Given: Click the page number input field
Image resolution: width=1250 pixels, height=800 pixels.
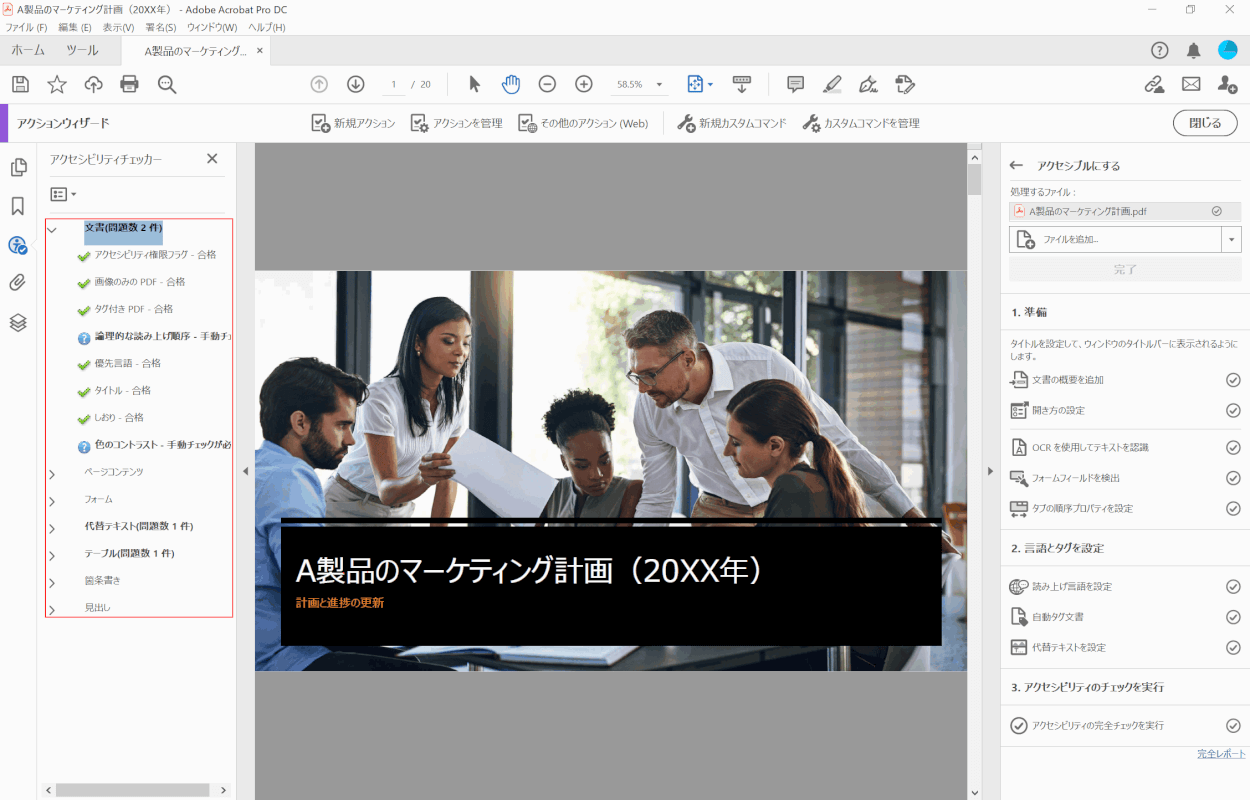Looking at the screenshot, I should [x=394, y=85].
